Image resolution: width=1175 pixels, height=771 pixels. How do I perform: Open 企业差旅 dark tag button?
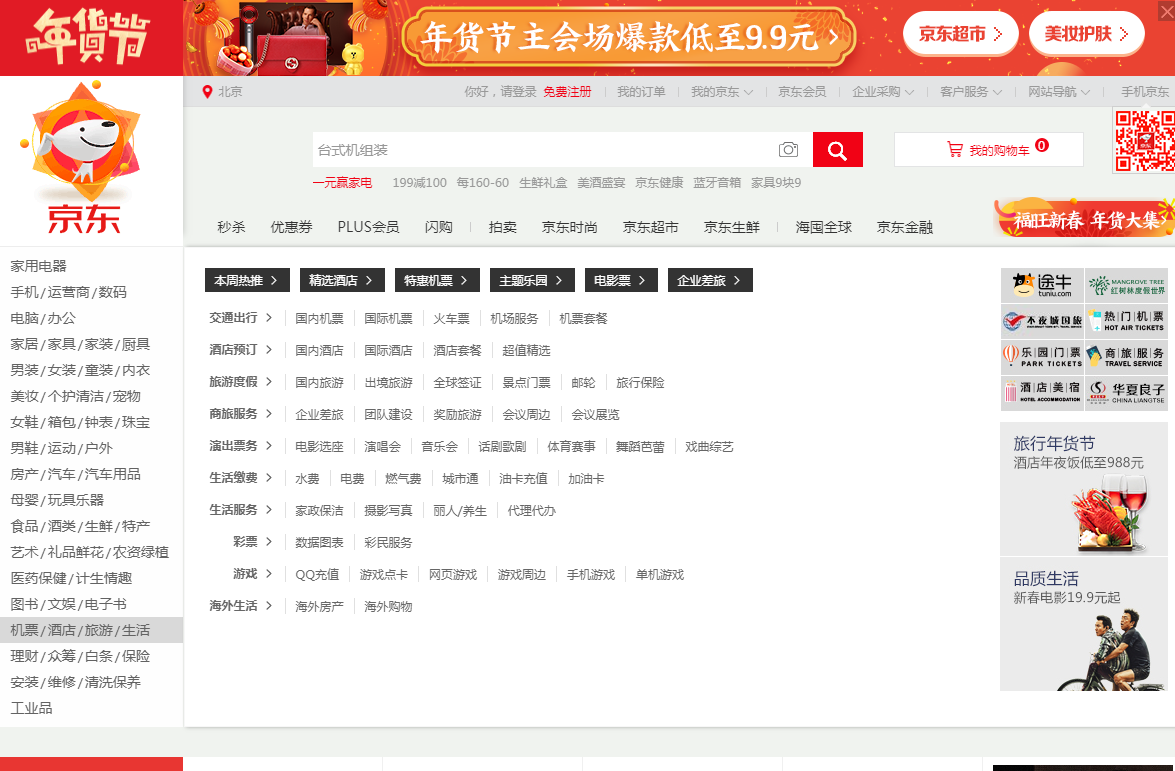click(710, 280)
